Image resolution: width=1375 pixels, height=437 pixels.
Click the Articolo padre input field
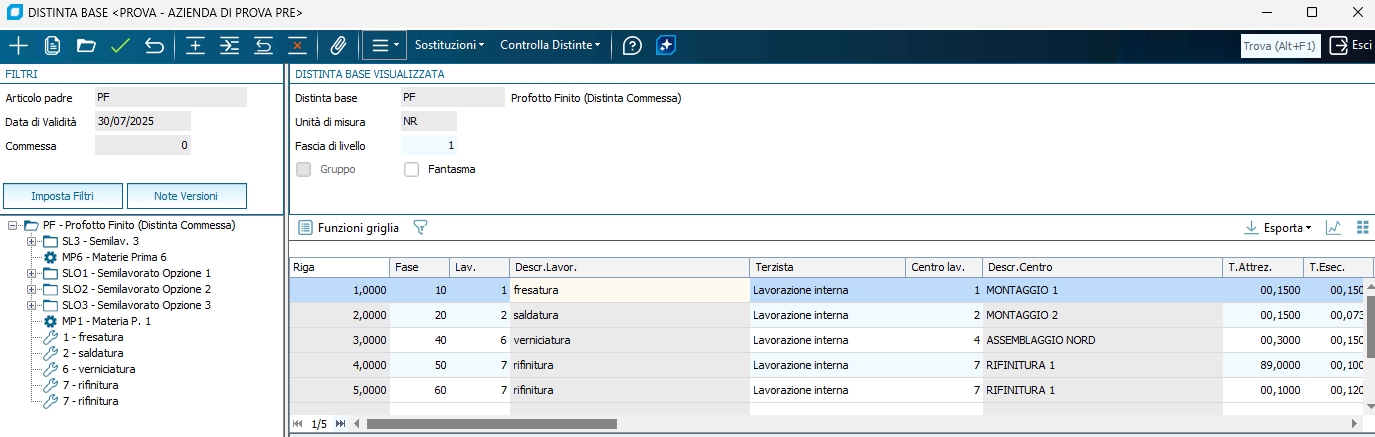pyautogui.click(x=170, y=97)
